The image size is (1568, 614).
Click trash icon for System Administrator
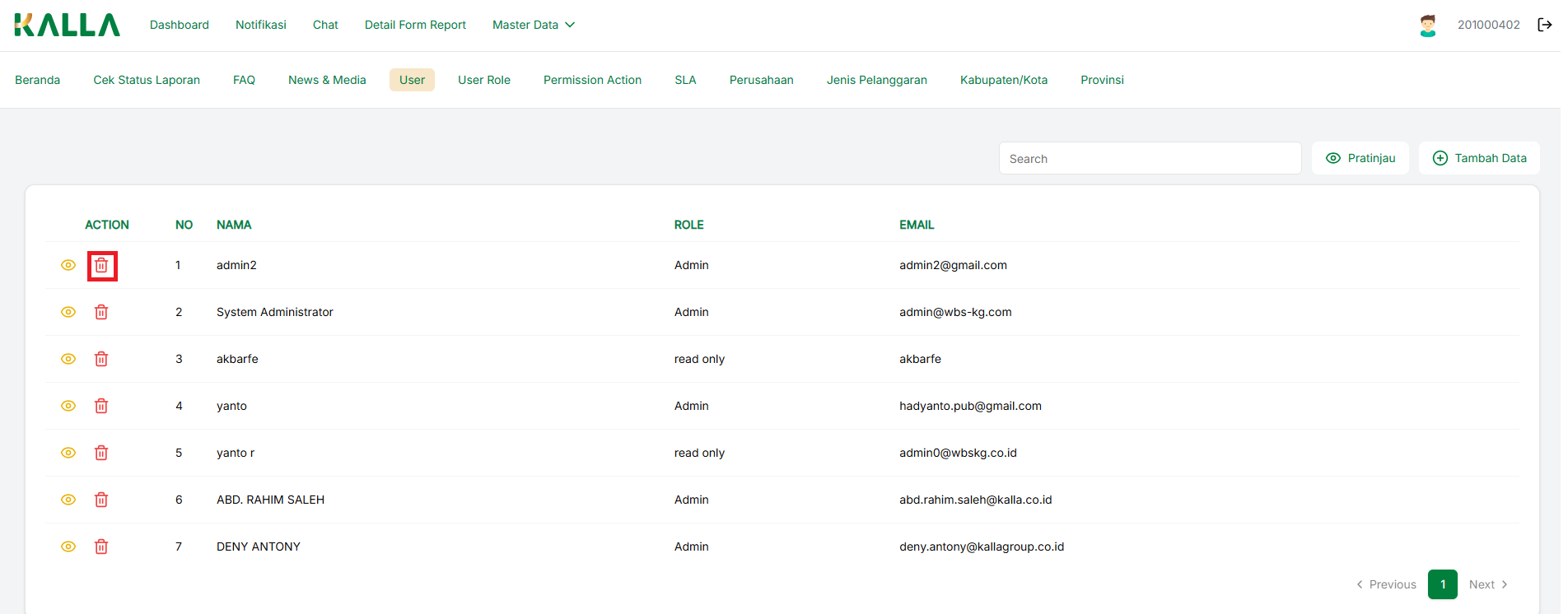click(101, 312)
